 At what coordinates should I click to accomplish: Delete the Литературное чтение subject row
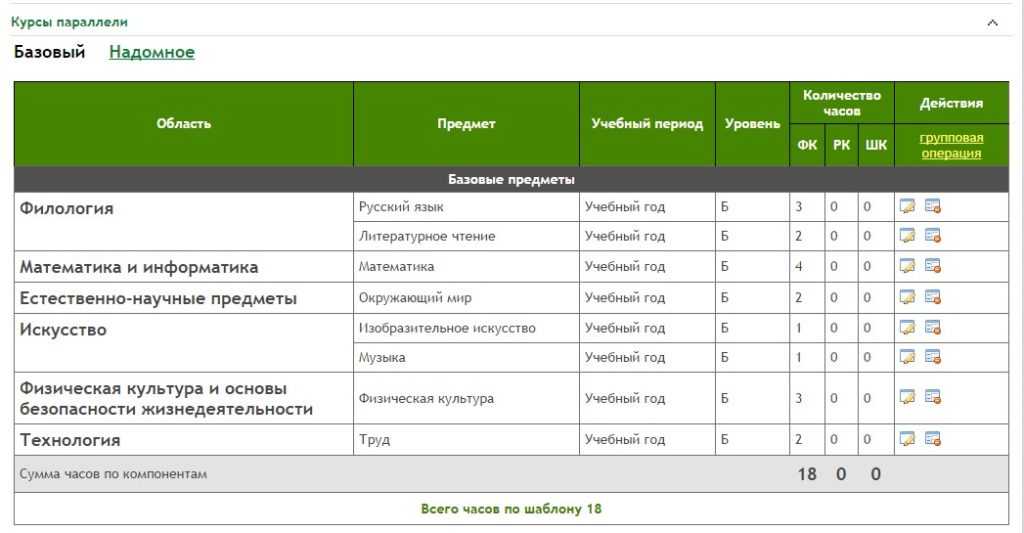point(933,236)
